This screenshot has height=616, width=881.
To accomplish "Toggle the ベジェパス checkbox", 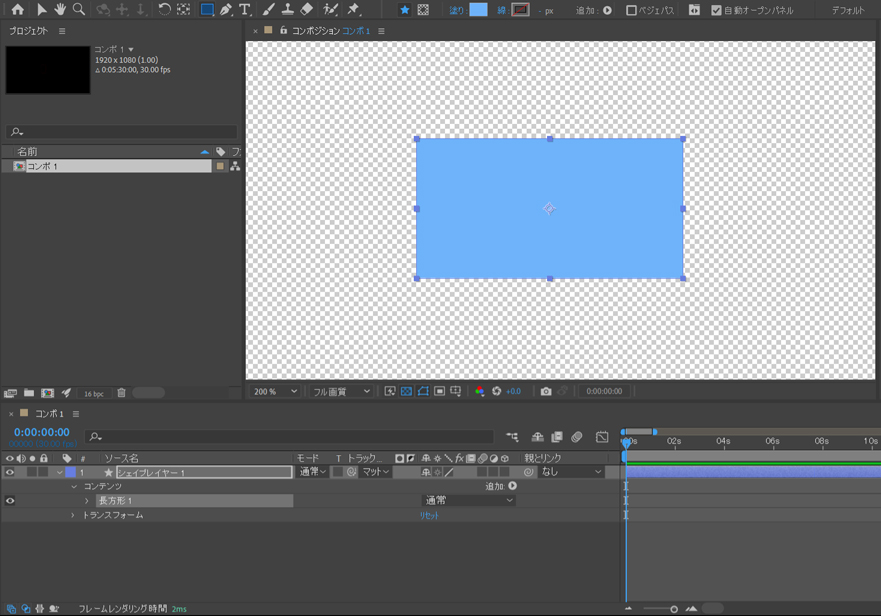I will click(631, 11).
